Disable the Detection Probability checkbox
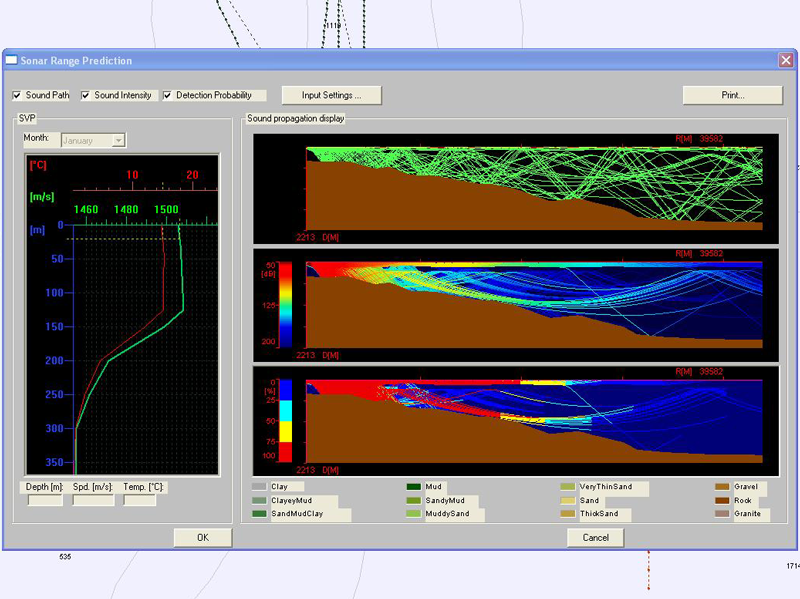 pyautogui.click(x=167, y=96)
